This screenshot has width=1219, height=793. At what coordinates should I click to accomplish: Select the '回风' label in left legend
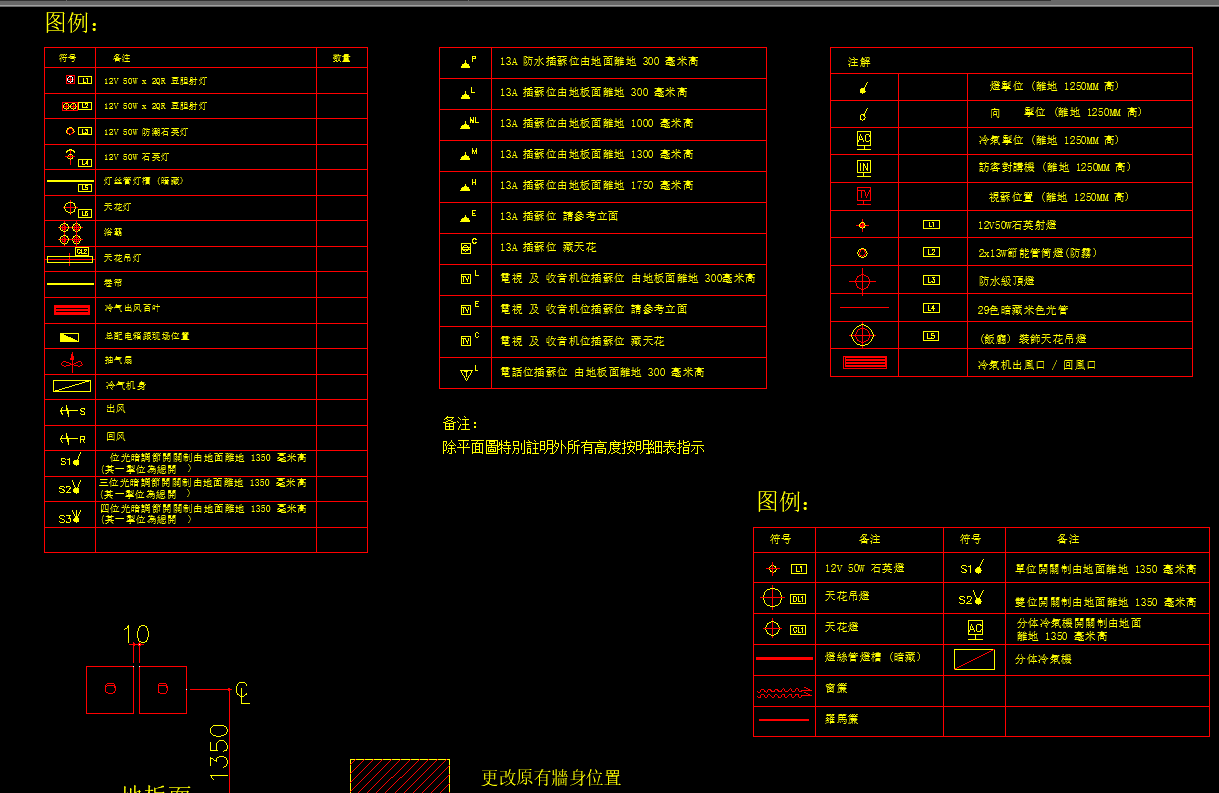[115, 437]
